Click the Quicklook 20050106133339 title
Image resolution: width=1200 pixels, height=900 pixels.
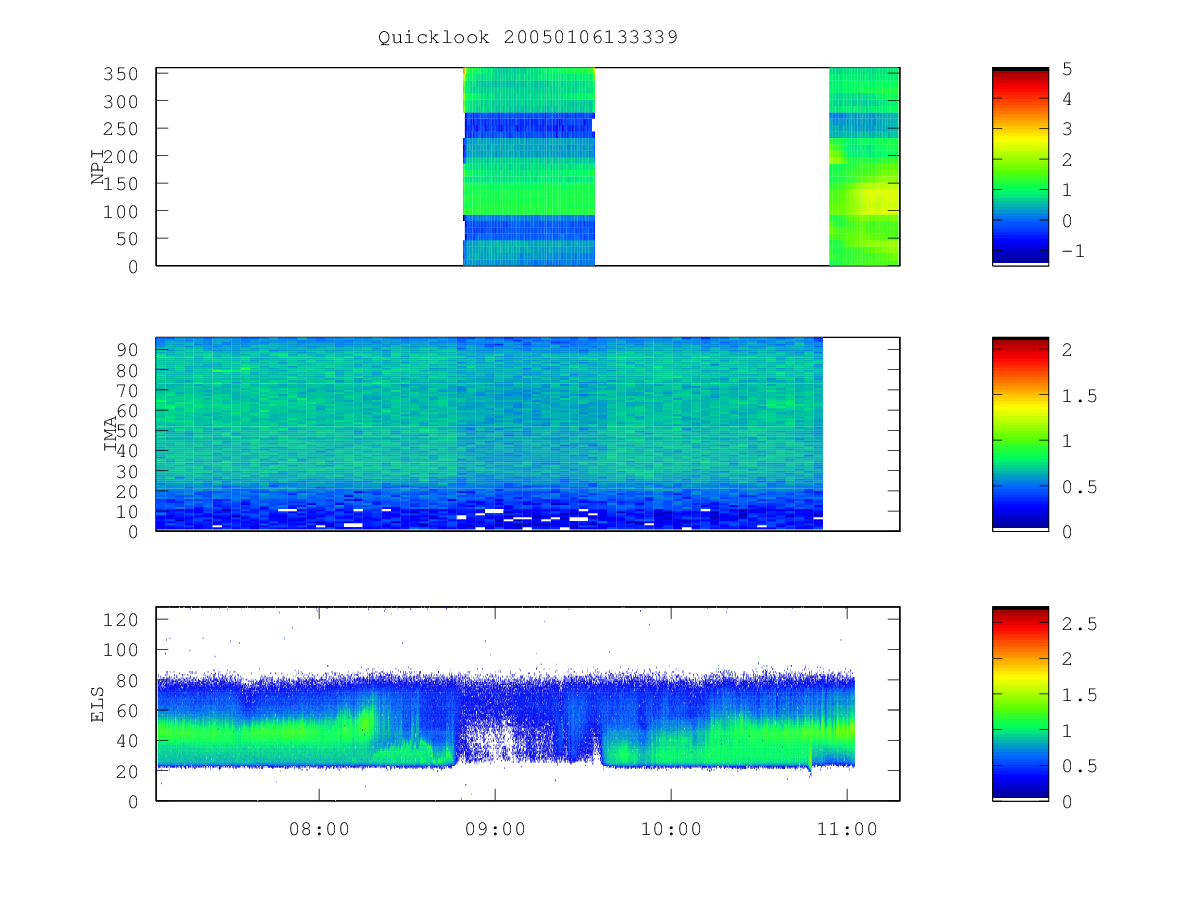point(528,38)
